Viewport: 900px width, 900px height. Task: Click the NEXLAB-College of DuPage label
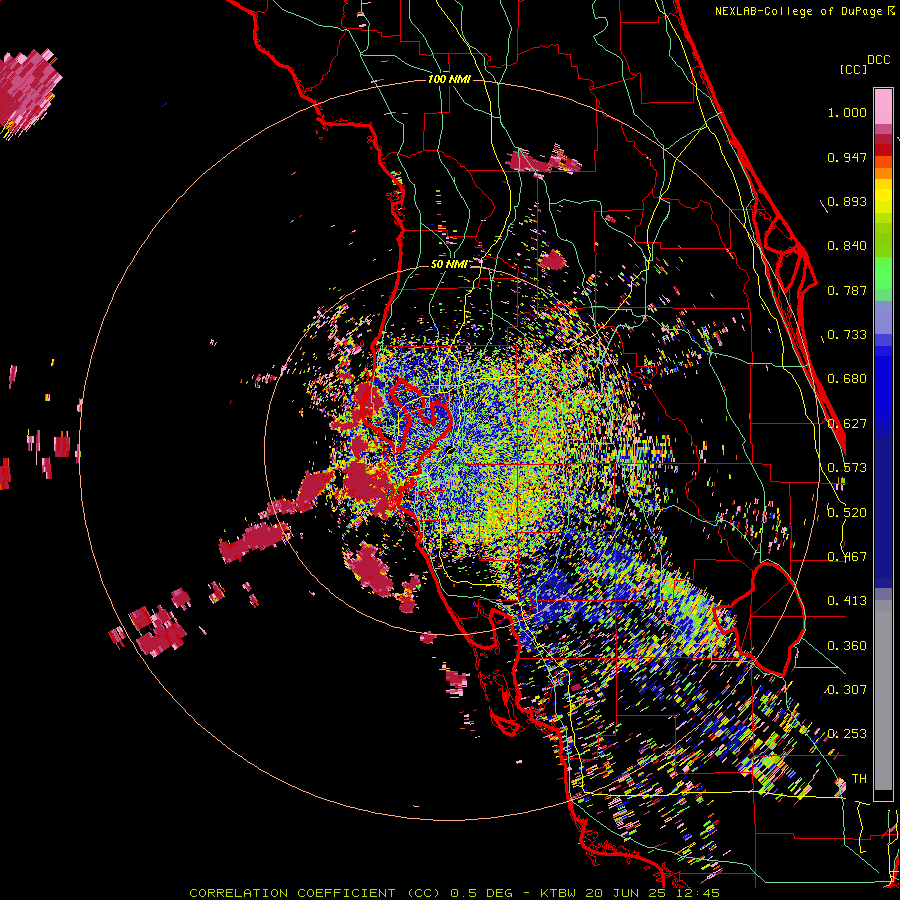pyautogui.click(x=800, y=11)
